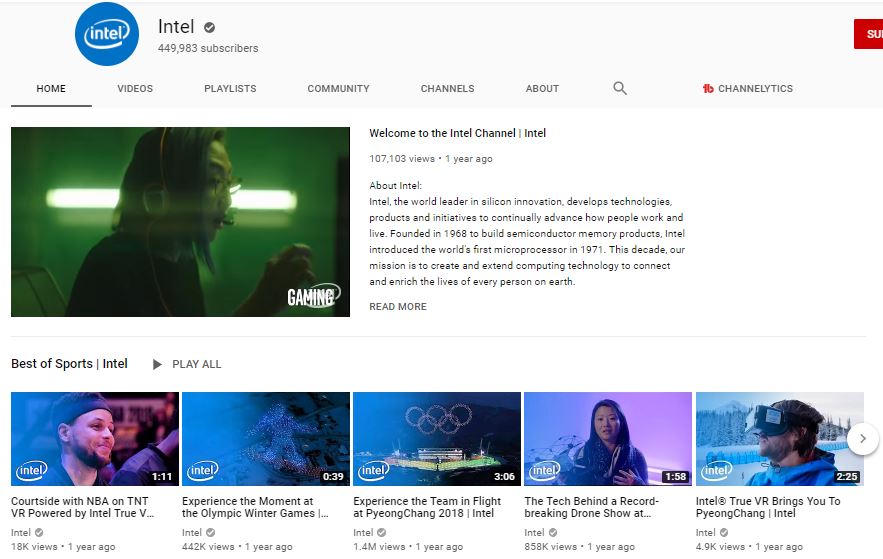
Task: Click the red Subscribe button
Action: (x=868, y=34)
